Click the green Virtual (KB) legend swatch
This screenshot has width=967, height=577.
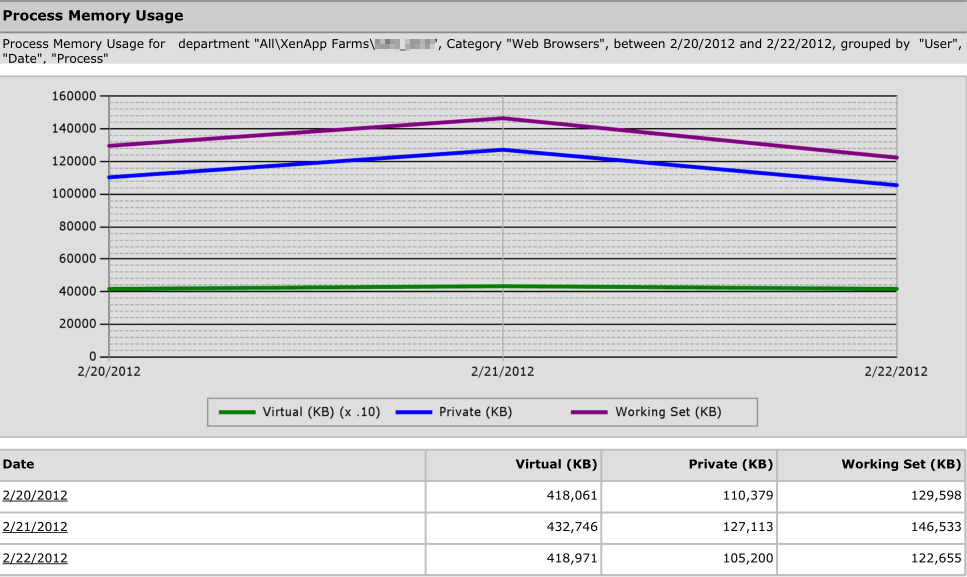point(237,412)
